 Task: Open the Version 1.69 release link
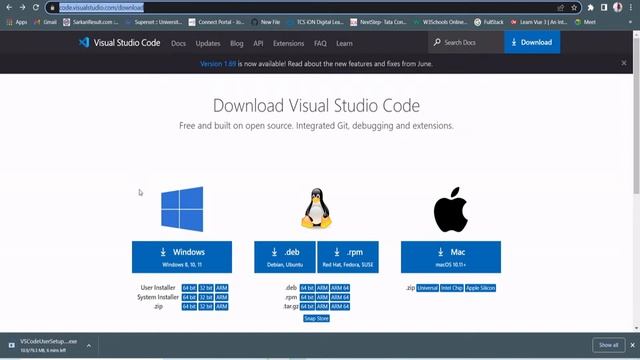pos(218,64)
